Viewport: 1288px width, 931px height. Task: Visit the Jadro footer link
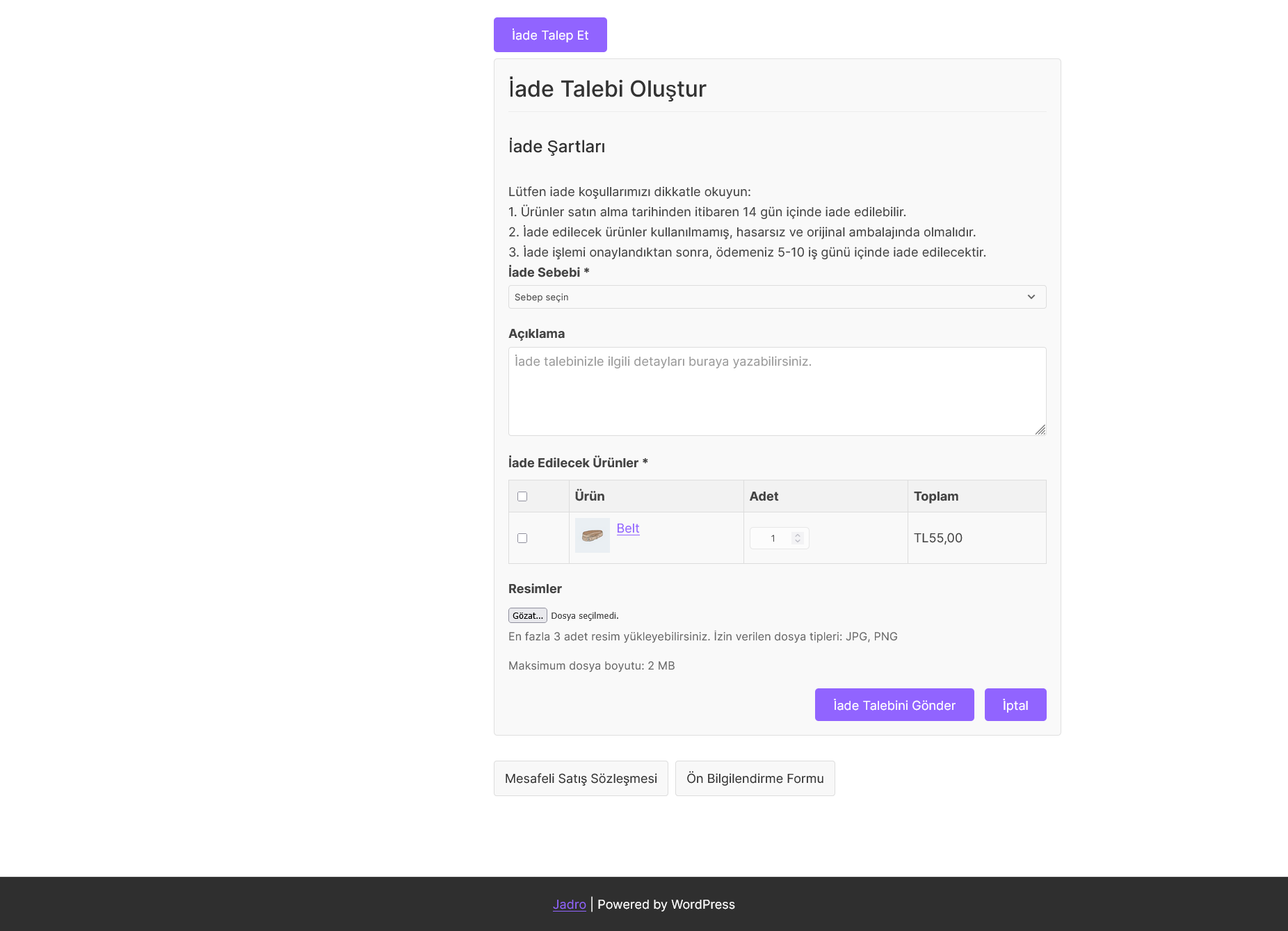tap(570, 905)
